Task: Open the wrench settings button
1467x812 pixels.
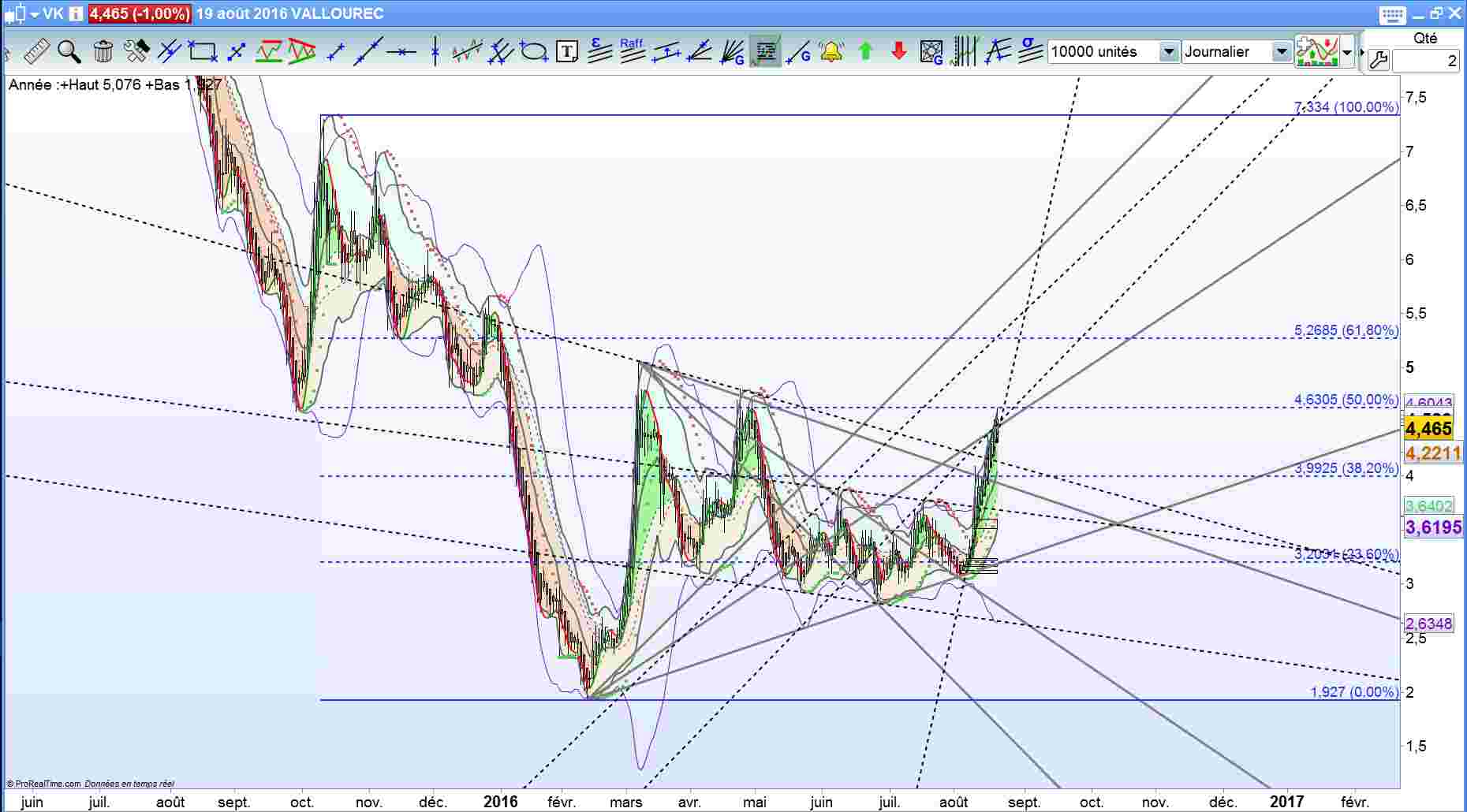Action: point(1378,60)
